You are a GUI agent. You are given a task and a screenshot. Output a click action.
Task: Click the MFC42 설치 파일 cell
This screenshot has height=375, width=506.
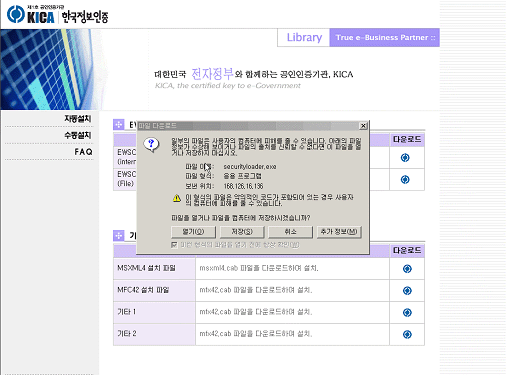coord(154,290)
